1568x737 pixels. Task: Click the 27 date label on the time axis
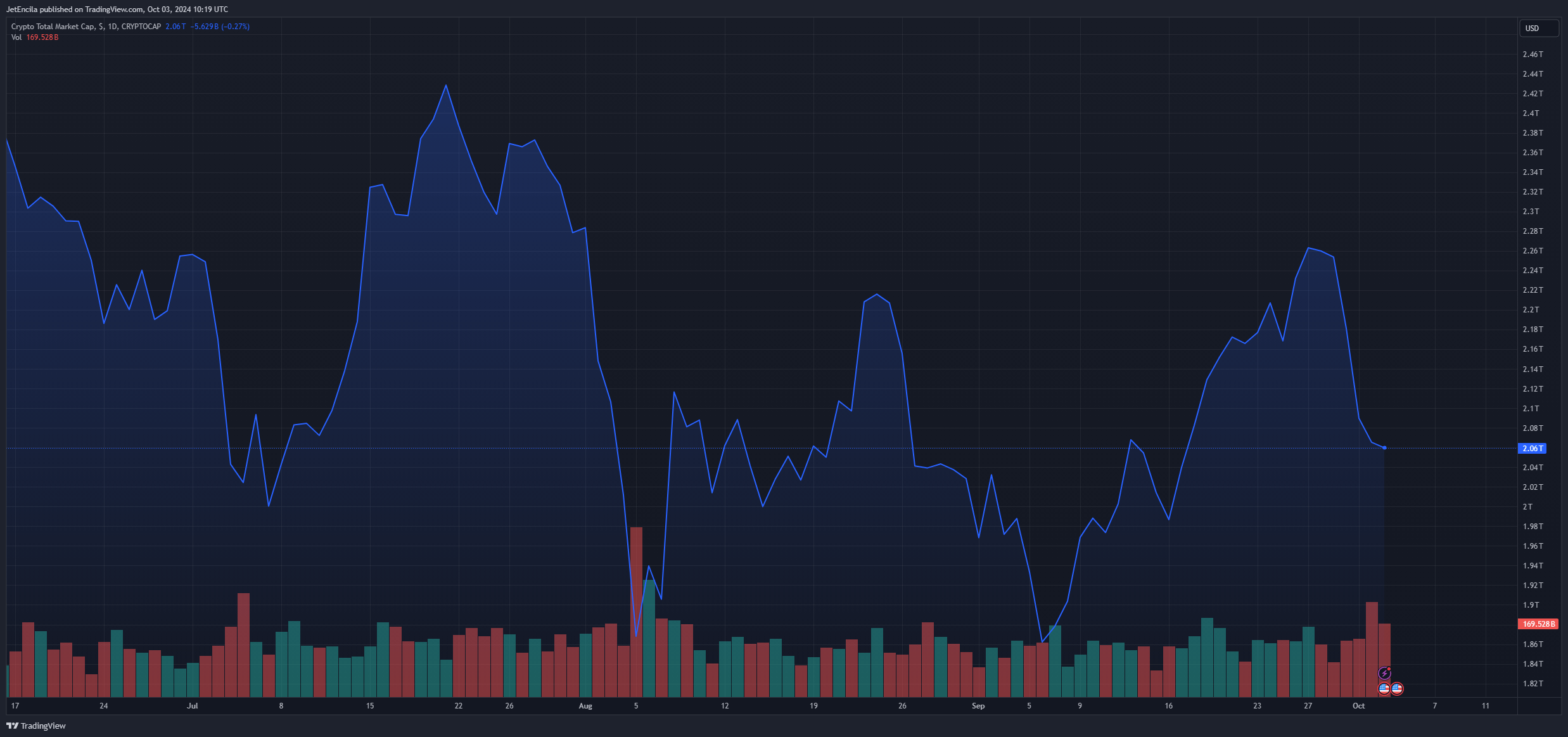pos(1308,706)
